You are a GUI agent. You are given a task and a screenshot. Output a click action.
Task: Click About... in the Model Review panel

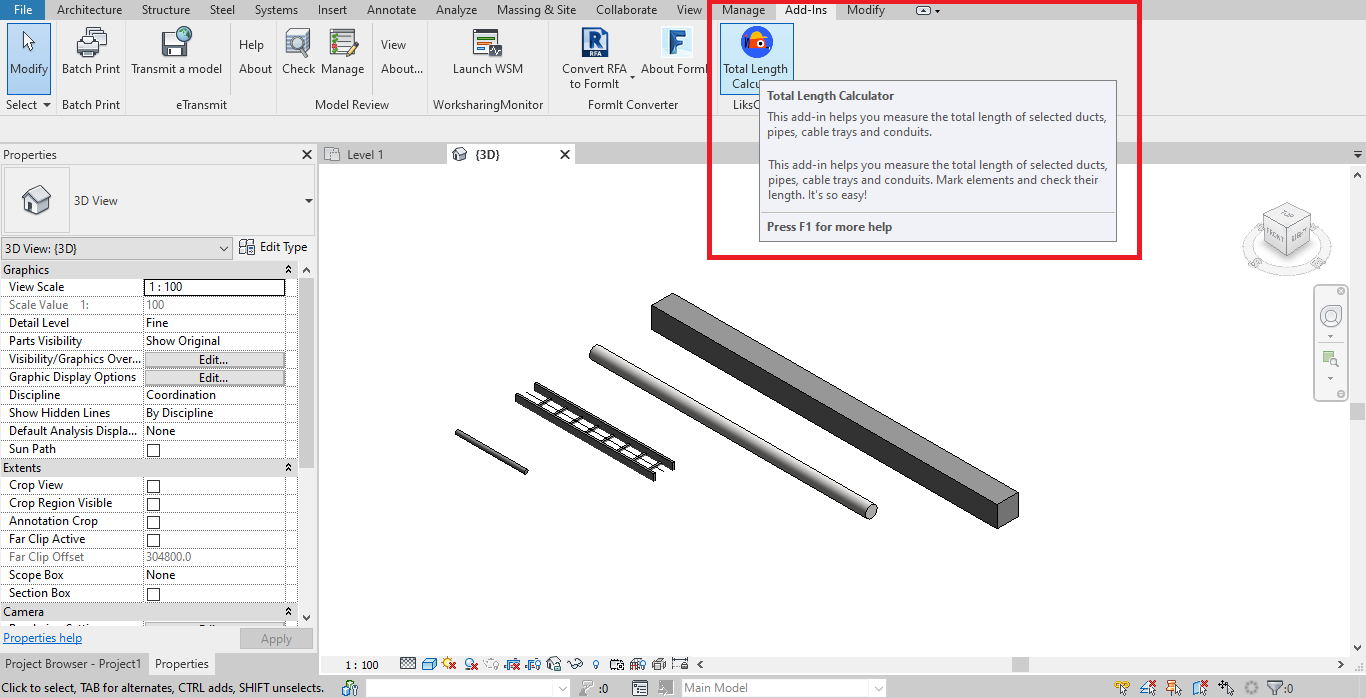402,69
